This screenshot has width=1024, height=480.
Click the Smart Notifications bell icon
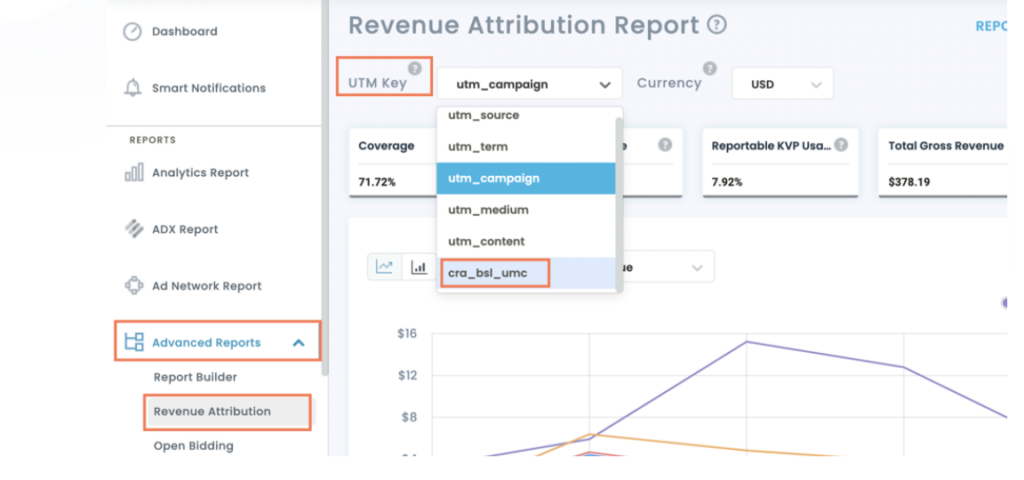point(132,88)
